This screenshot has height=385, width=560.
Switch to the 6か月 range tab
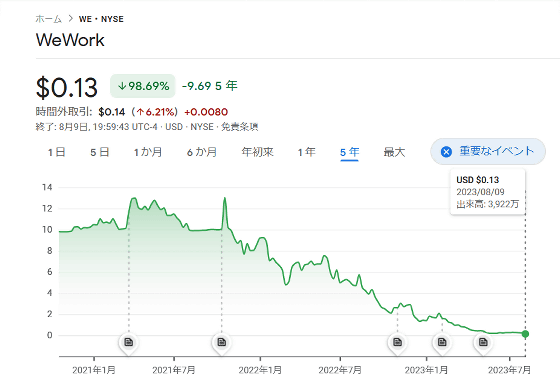coord(202,152)
